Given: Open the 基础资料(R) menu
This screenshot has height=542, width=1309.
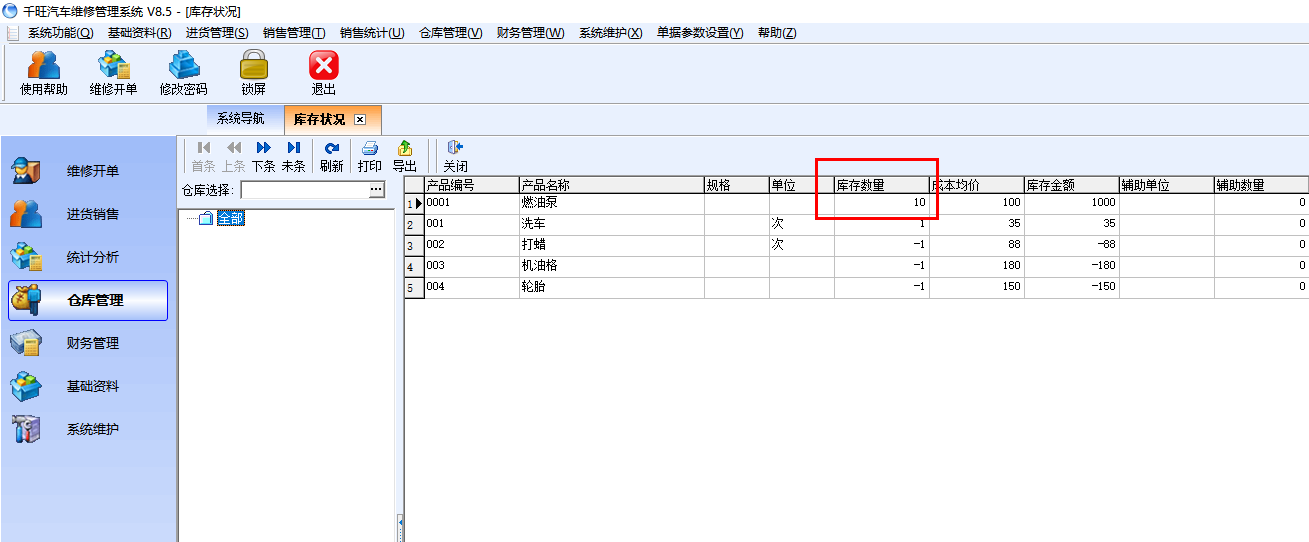Looking at the screenshot, I should pyautogui.click(x=140, y=33).
